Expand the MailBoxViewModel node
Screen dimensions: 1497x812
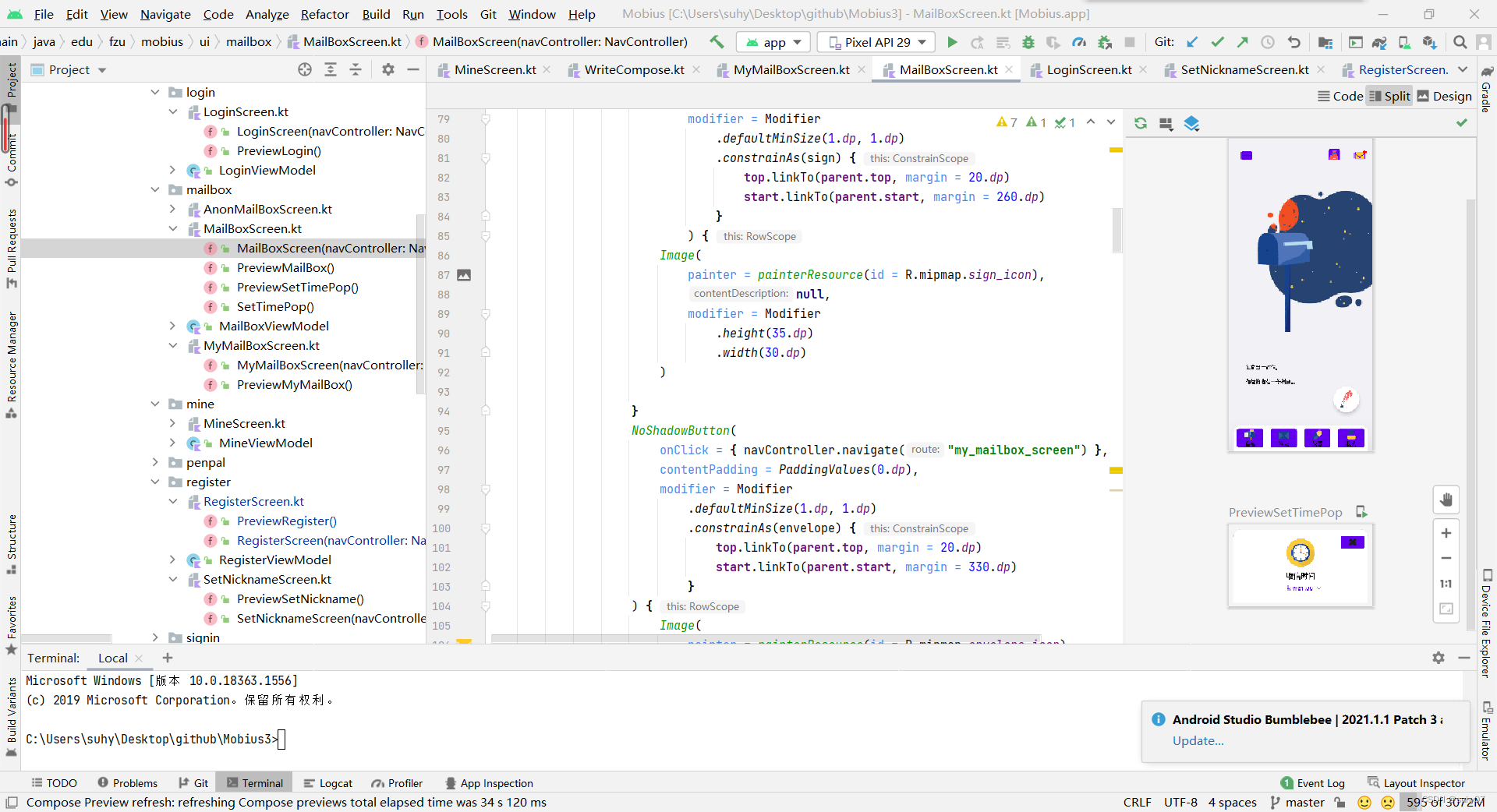[172, 326]
